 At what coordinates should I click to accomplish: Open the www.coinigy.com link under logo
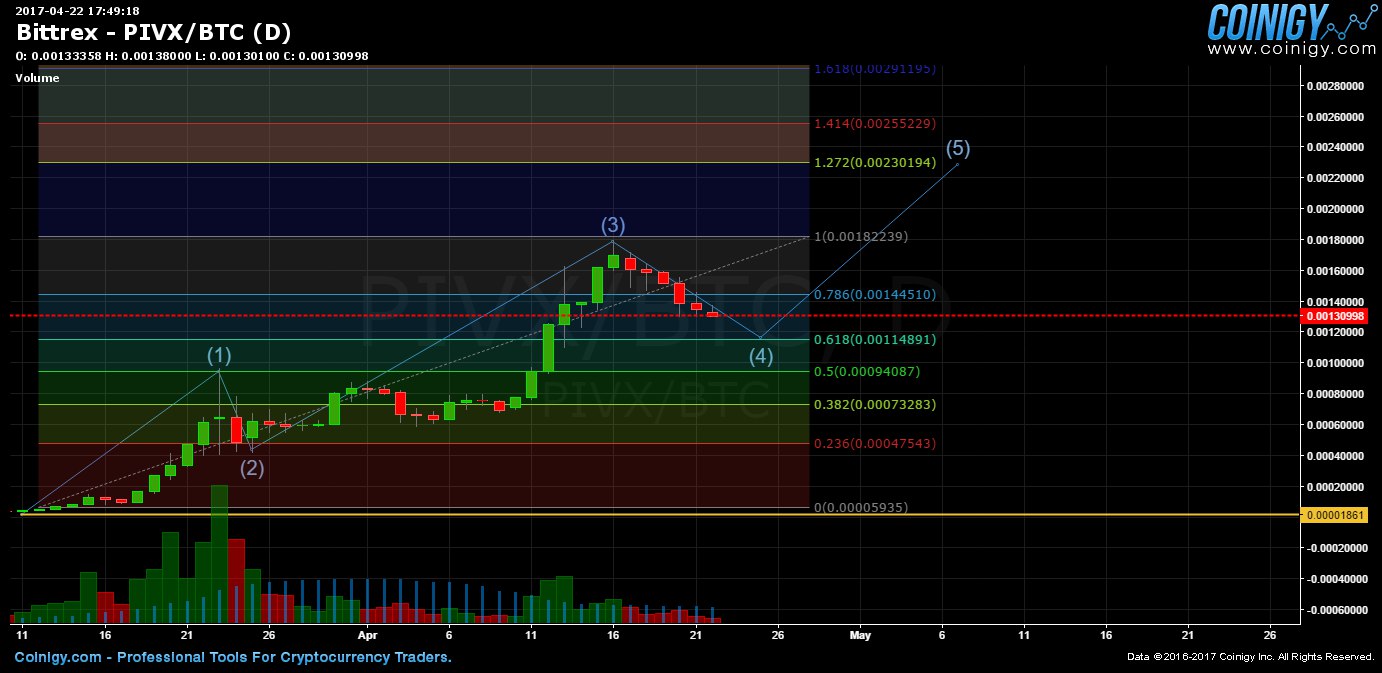pos(1292,48)
